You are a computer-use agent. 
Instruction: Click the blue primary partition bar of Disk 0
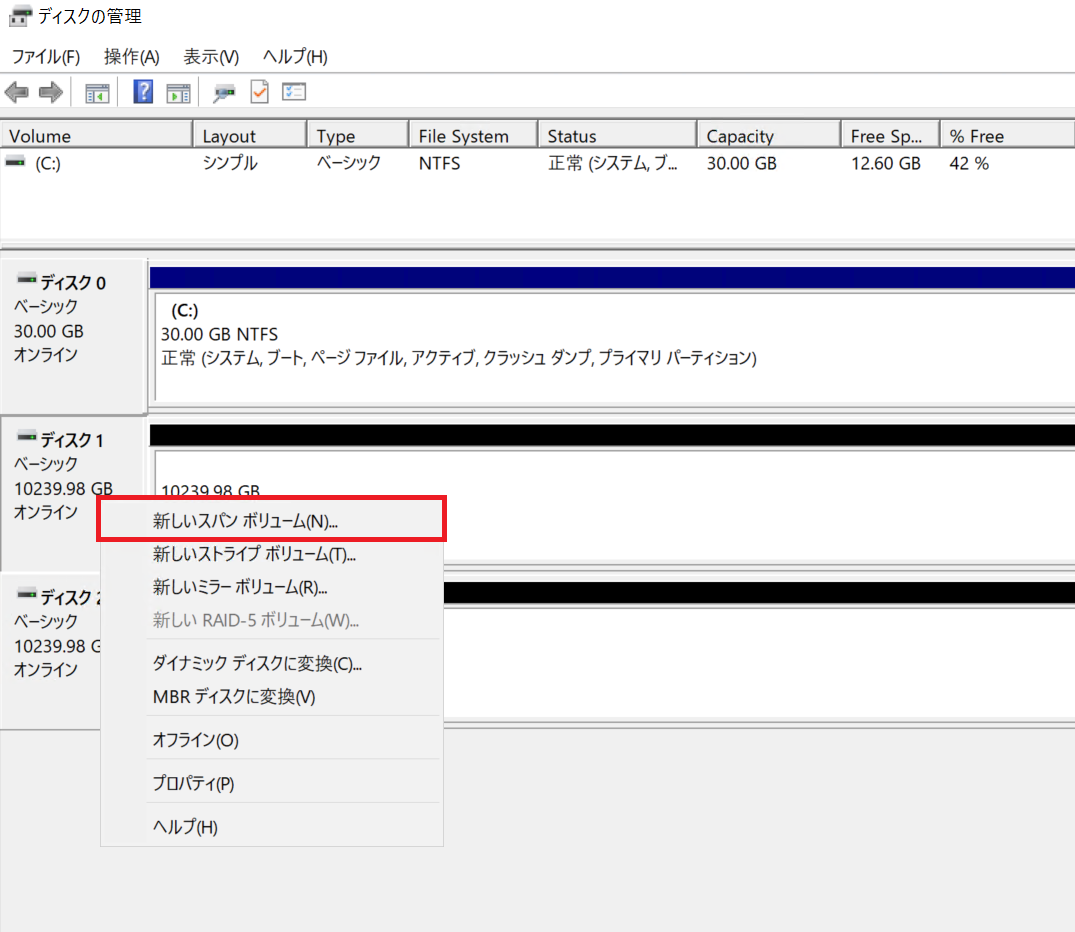(x=612, y=277)
